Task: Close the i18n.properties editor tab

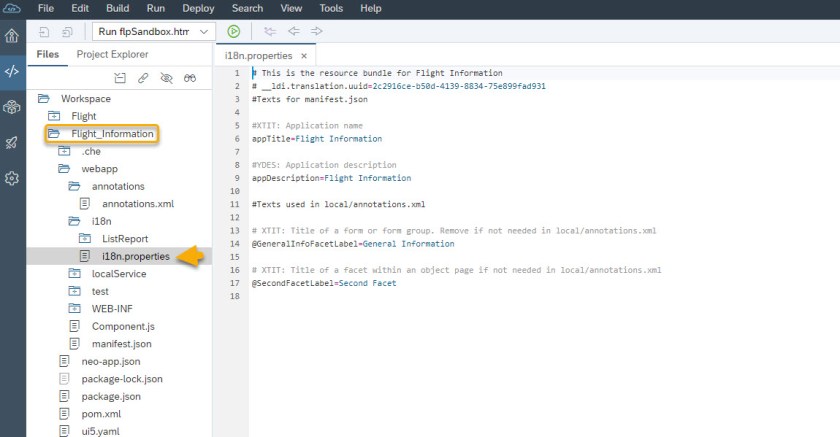Action: pos(303,56)
